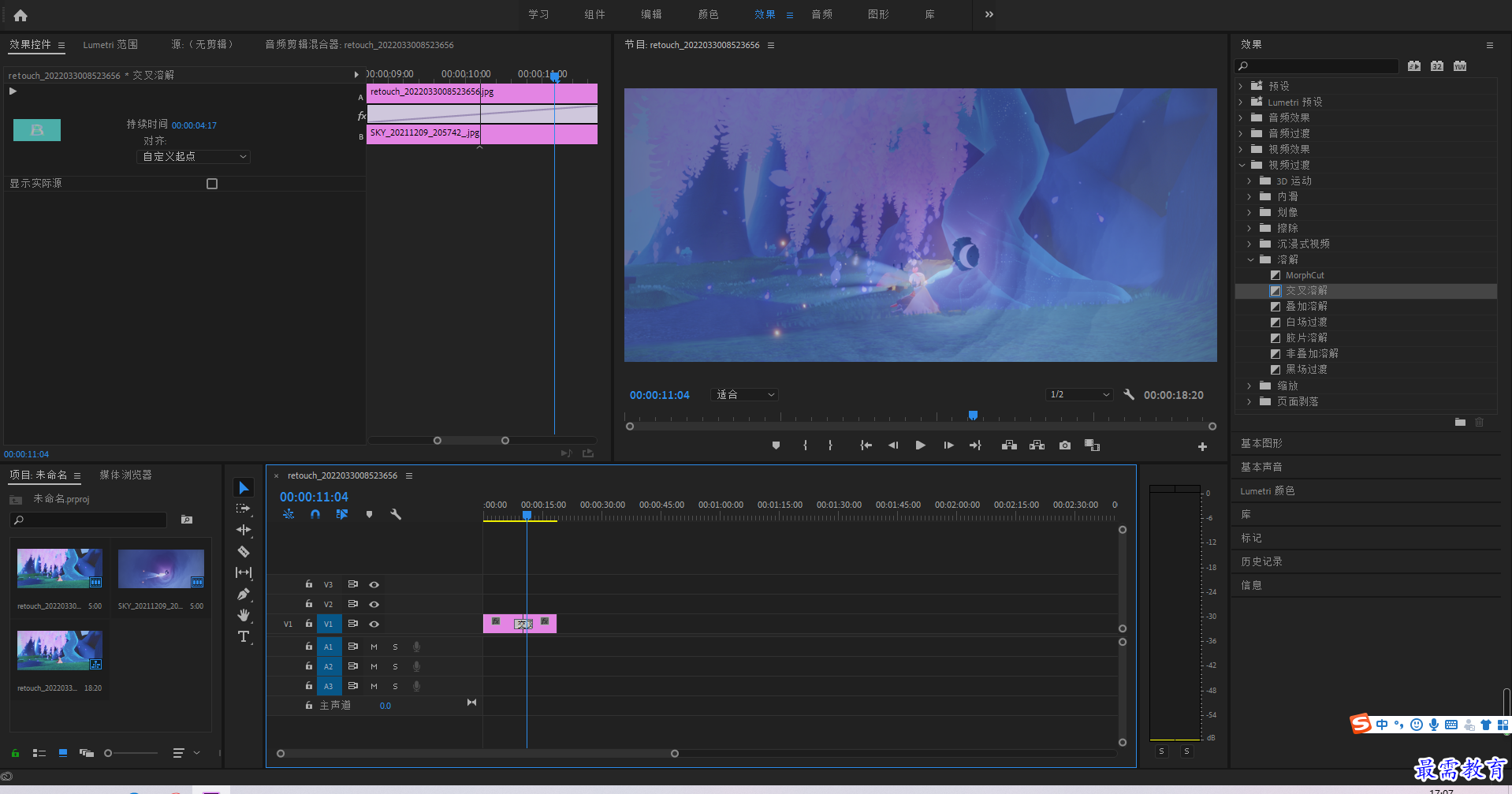Screen dimensions: 1512x794
Task: Toggle timeline Snap magnet icon
Action: [315, 514]
